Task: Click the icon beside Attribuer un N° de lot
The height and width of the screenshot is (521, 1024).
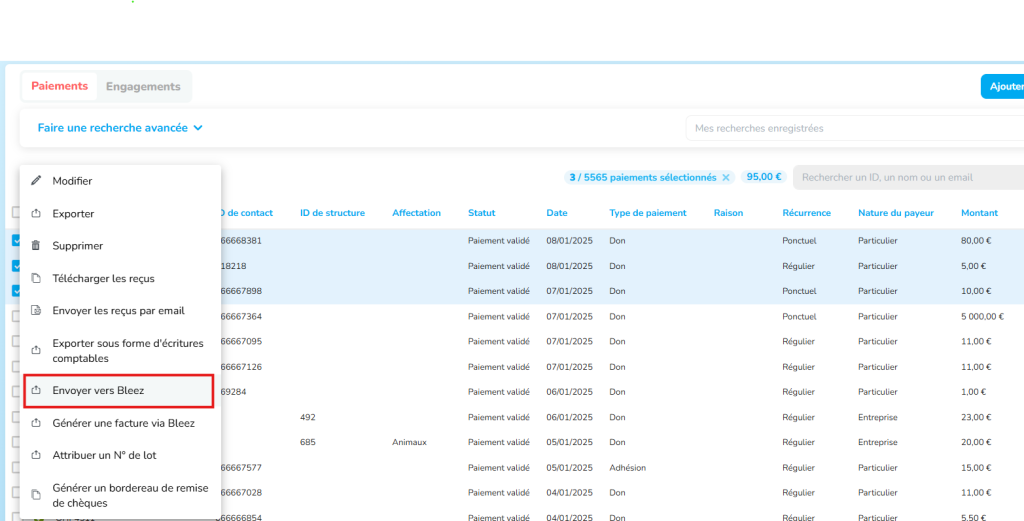Action: tap(37, 455)
